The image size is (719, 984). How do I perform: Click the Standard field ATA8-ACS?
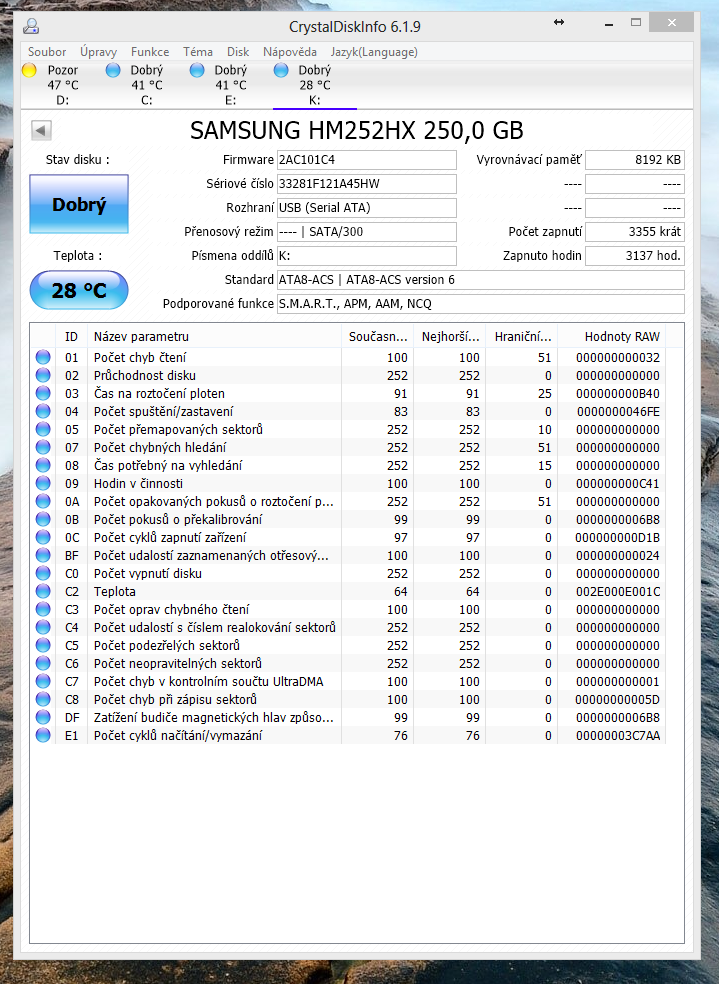pyautogui.click(x=481, y=279)
